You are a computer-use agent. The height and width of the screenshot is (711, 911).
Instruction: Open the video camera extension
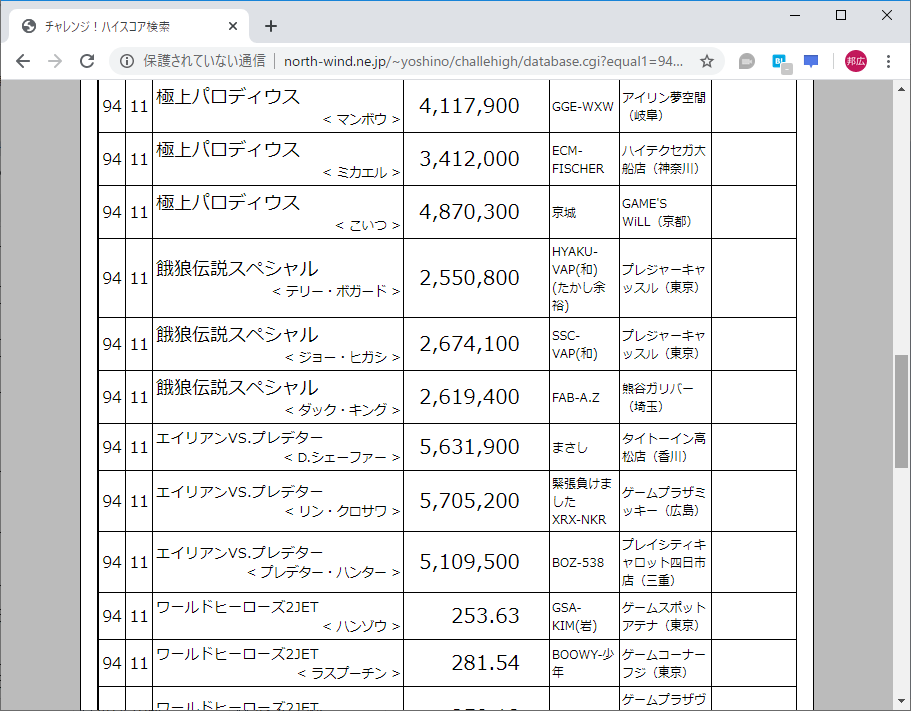(746, 60)
